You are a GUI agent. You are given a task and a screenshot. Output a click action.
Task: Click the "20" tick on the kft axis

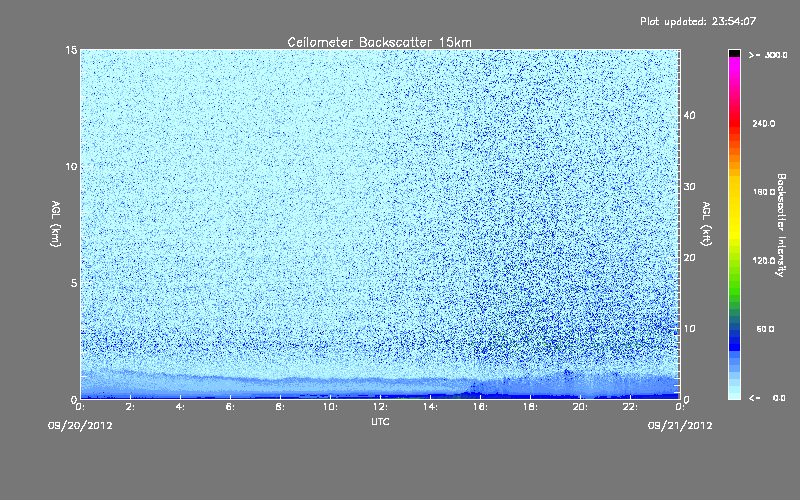[x=689, y=258]
